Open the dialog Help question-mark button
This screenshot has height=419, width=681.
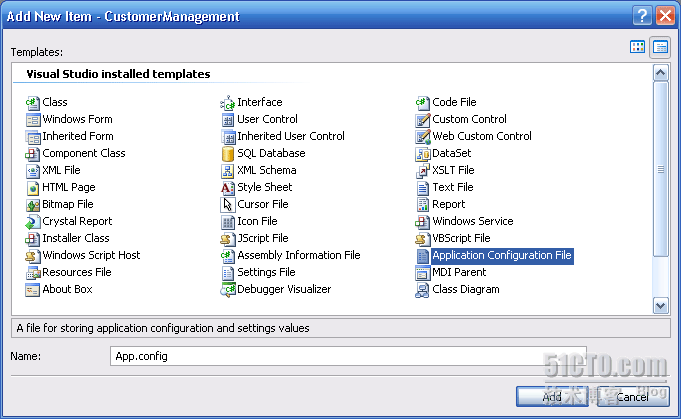pyautogui.click(x=642, y=16)
